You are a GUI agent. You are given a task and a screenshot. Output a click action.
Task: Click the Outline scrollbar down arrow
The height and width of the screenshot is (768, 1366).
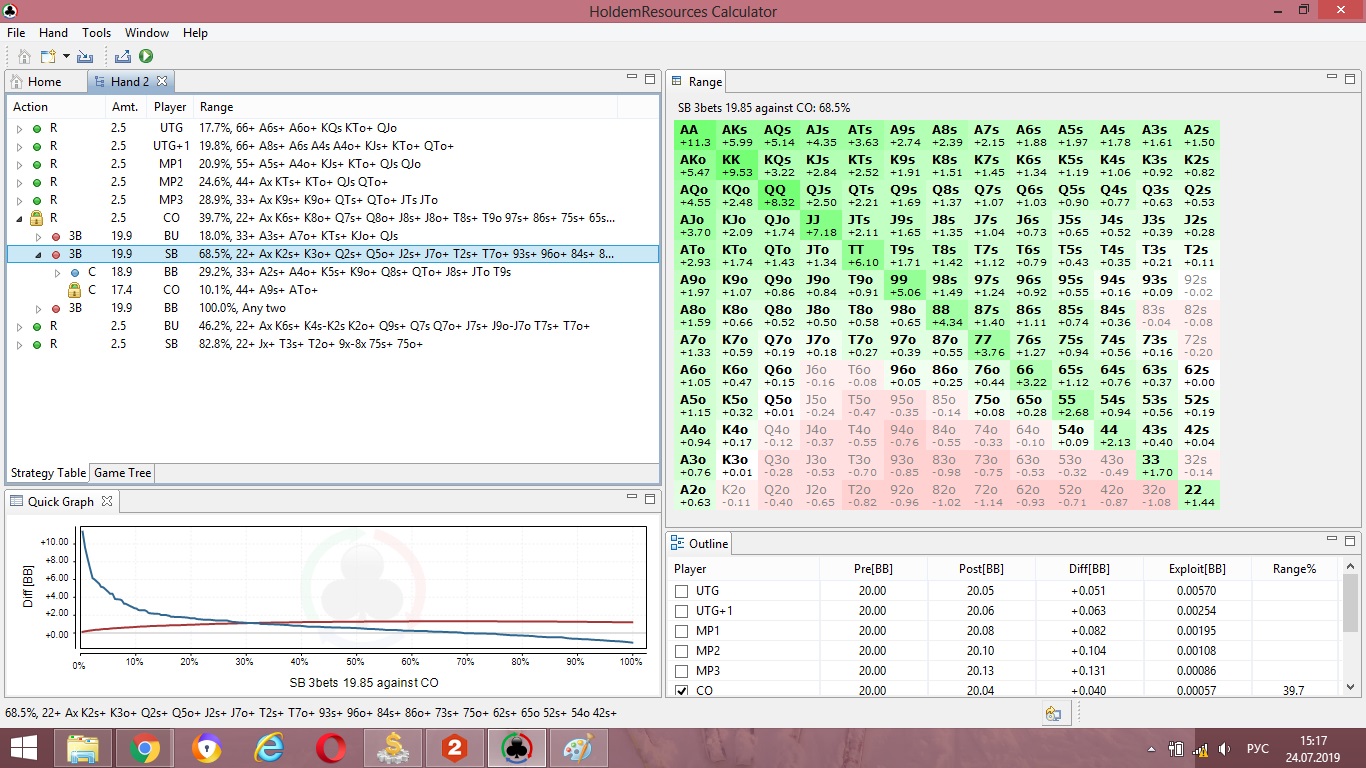tap(1351, 687)
